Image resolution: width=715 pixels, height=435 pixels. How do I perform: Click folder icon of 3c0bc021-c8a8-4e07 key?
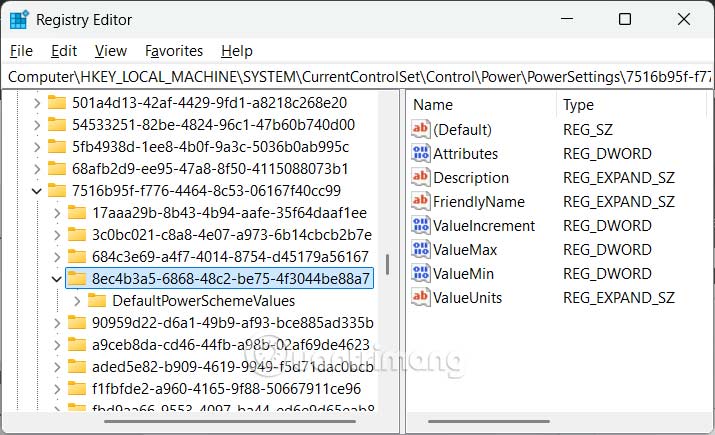[77, 234]
